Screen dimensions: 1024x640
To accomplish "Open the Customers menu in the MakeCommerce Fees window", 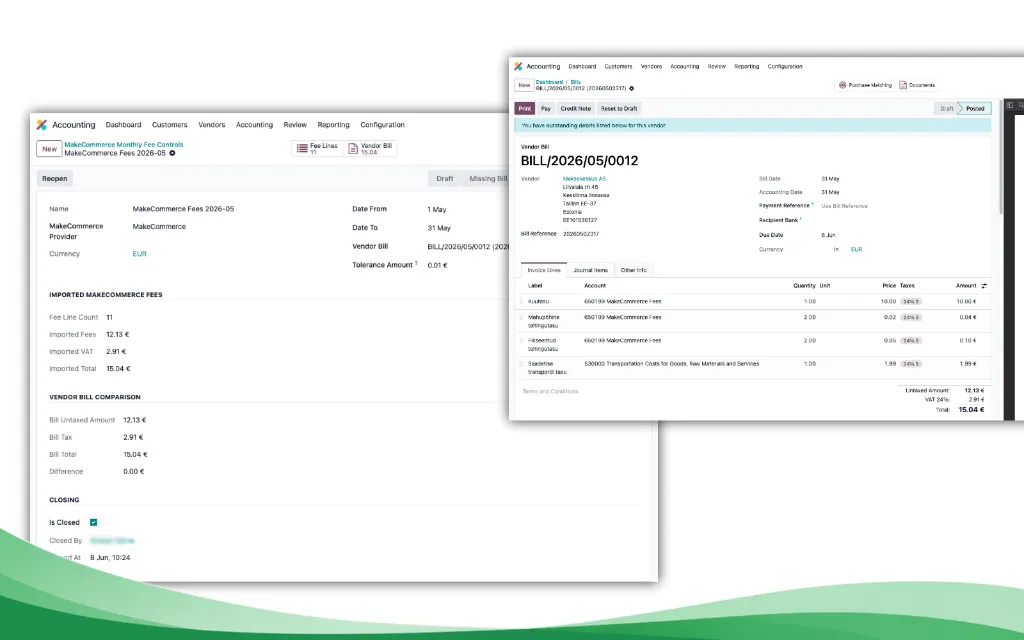I will coord(170,125).
